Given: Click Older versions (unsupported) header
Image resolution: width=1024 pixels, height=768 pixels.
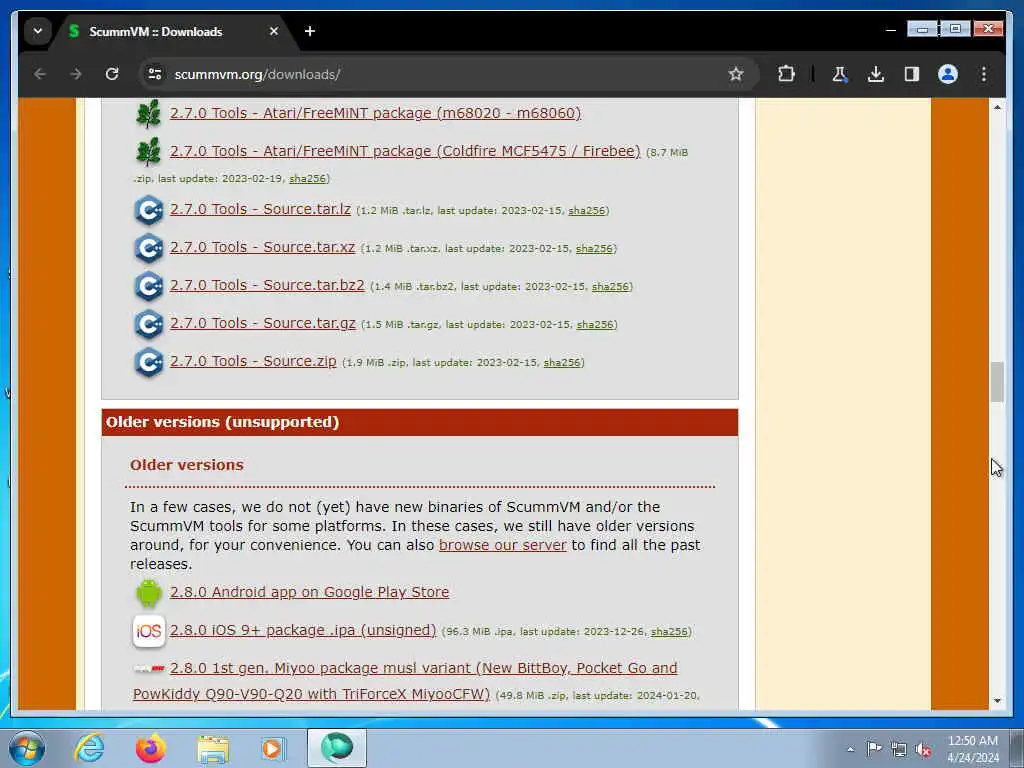Looking at the screenshot, I should click(420, 422).
